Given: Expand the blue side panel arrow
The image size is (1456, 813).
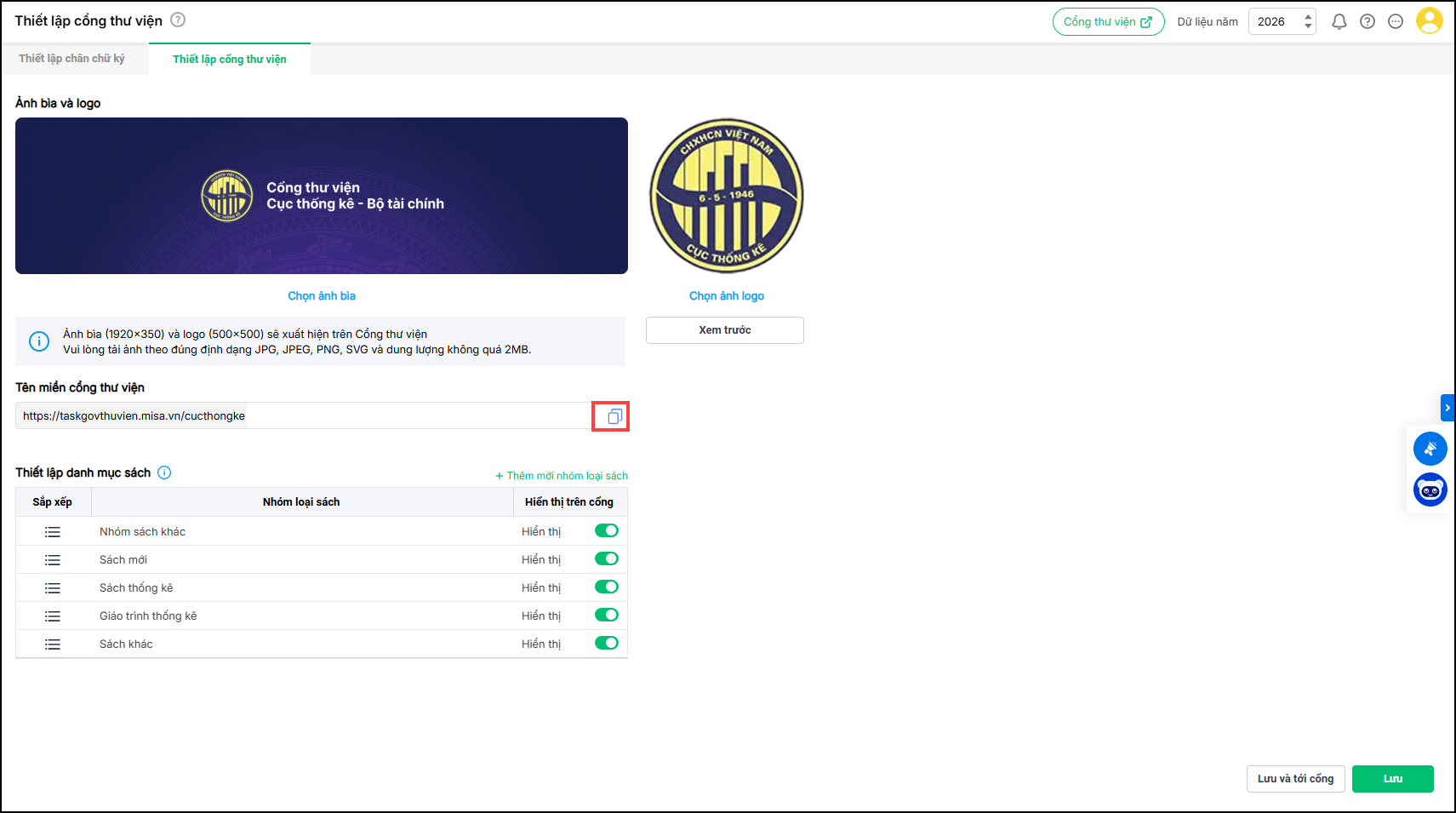Looking at the screenshot, I should pos(1447,408).
